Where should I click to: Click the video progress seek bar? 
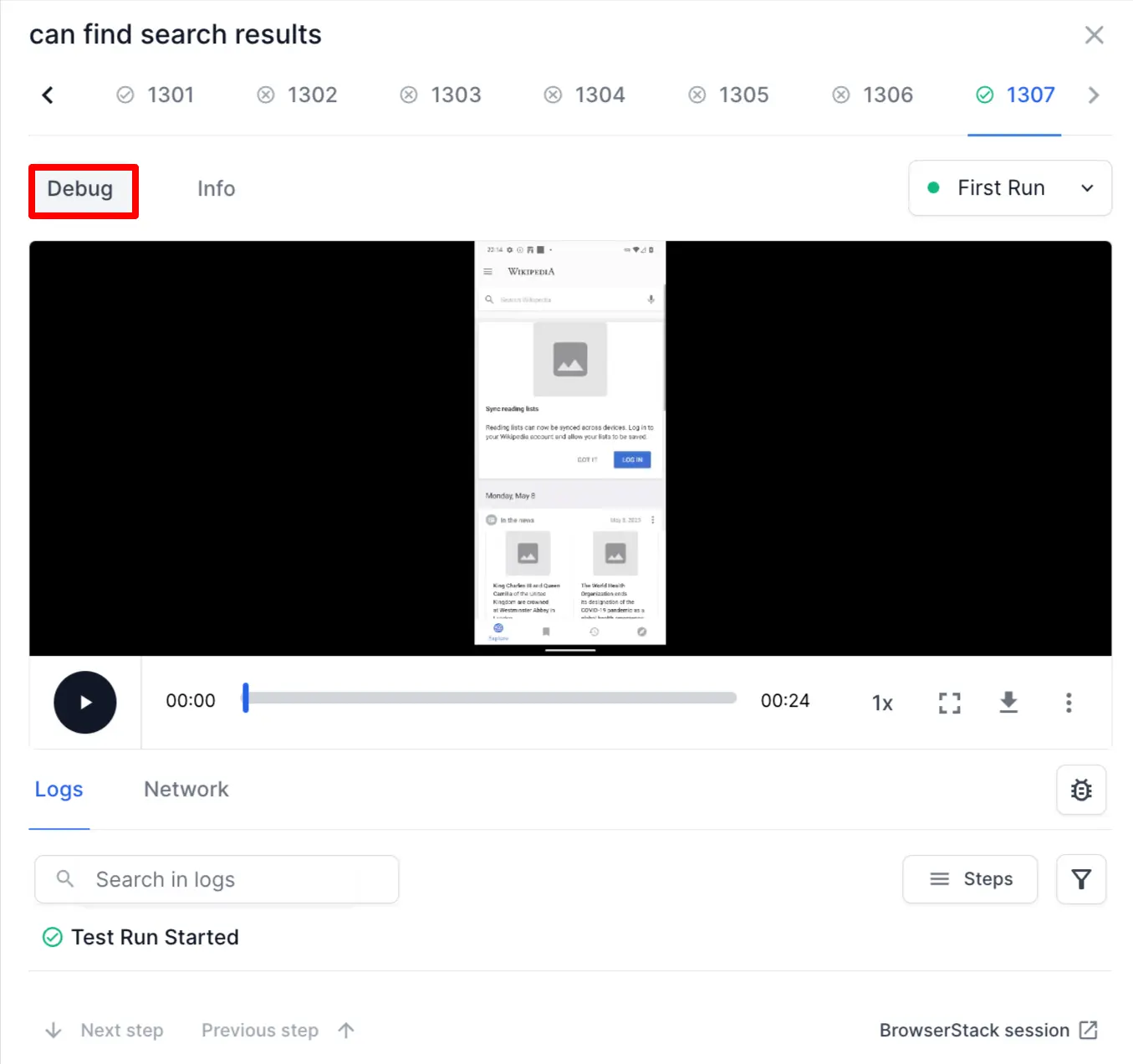(x=491, y=698)
